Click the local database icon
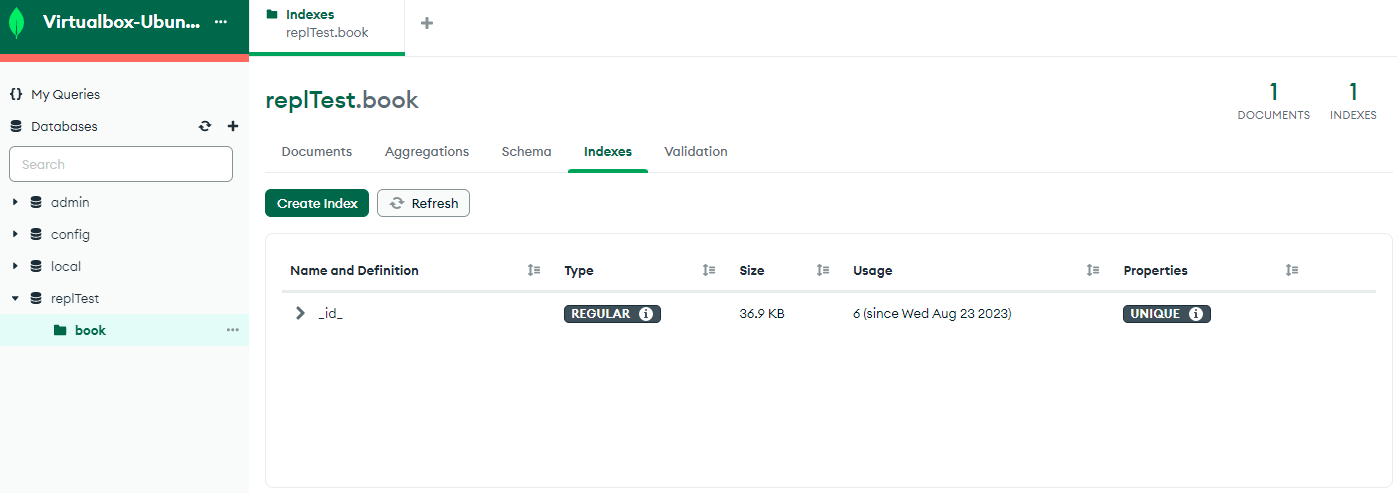This screenshot has height=493, width=1397. pos(36,266)
